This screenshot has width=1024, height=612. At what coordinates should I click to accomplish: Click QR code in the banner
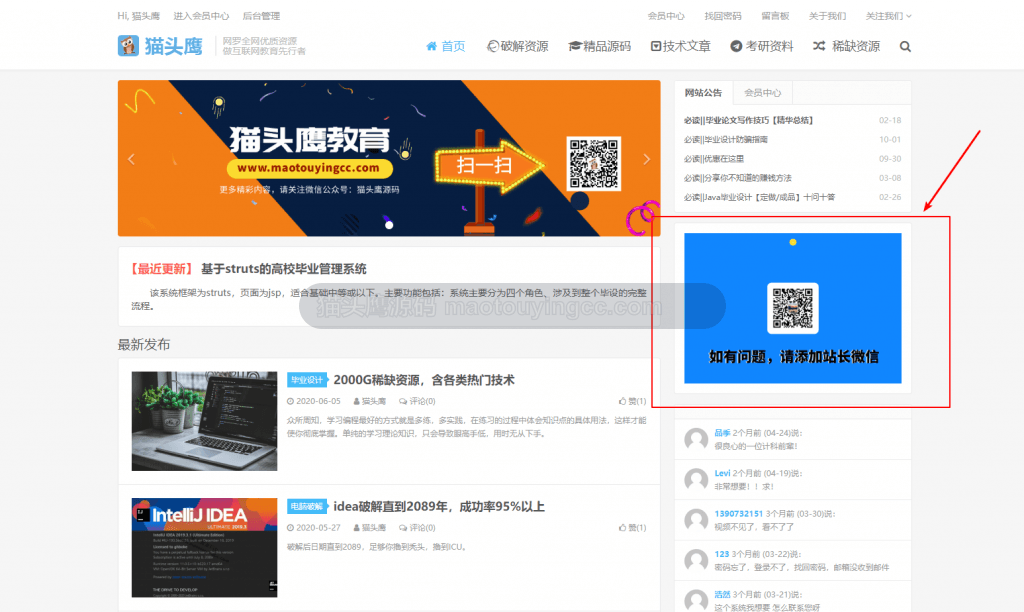click(x=594, y=163)
